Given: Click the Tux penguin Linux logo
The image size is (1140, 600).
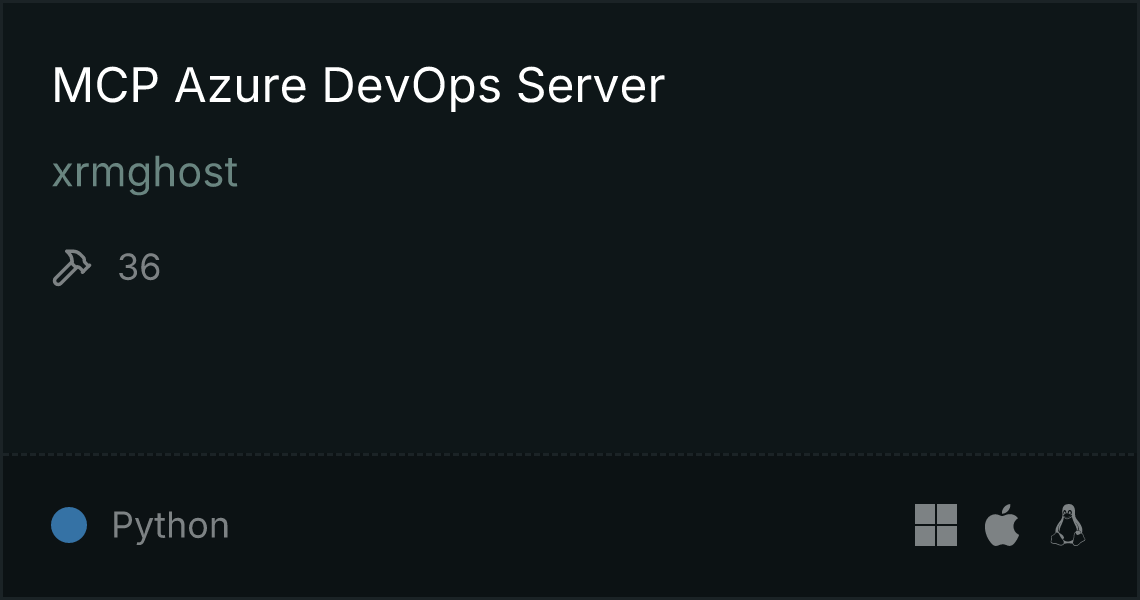Looking at the screenshot, I should [1068, 525].
